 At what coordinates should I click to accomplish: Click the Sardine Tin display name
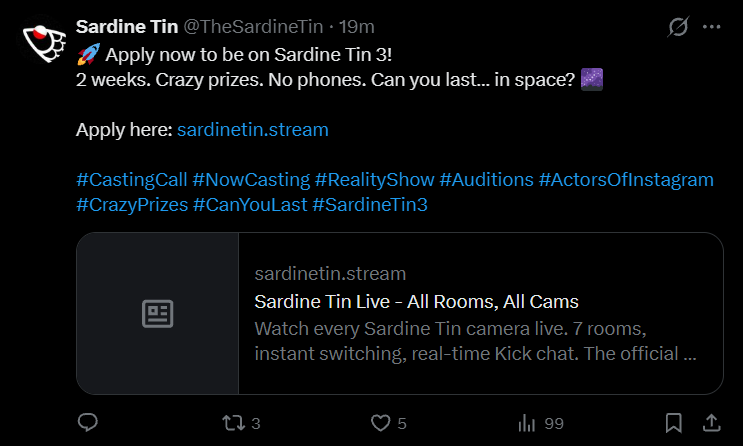pos(127,27)
